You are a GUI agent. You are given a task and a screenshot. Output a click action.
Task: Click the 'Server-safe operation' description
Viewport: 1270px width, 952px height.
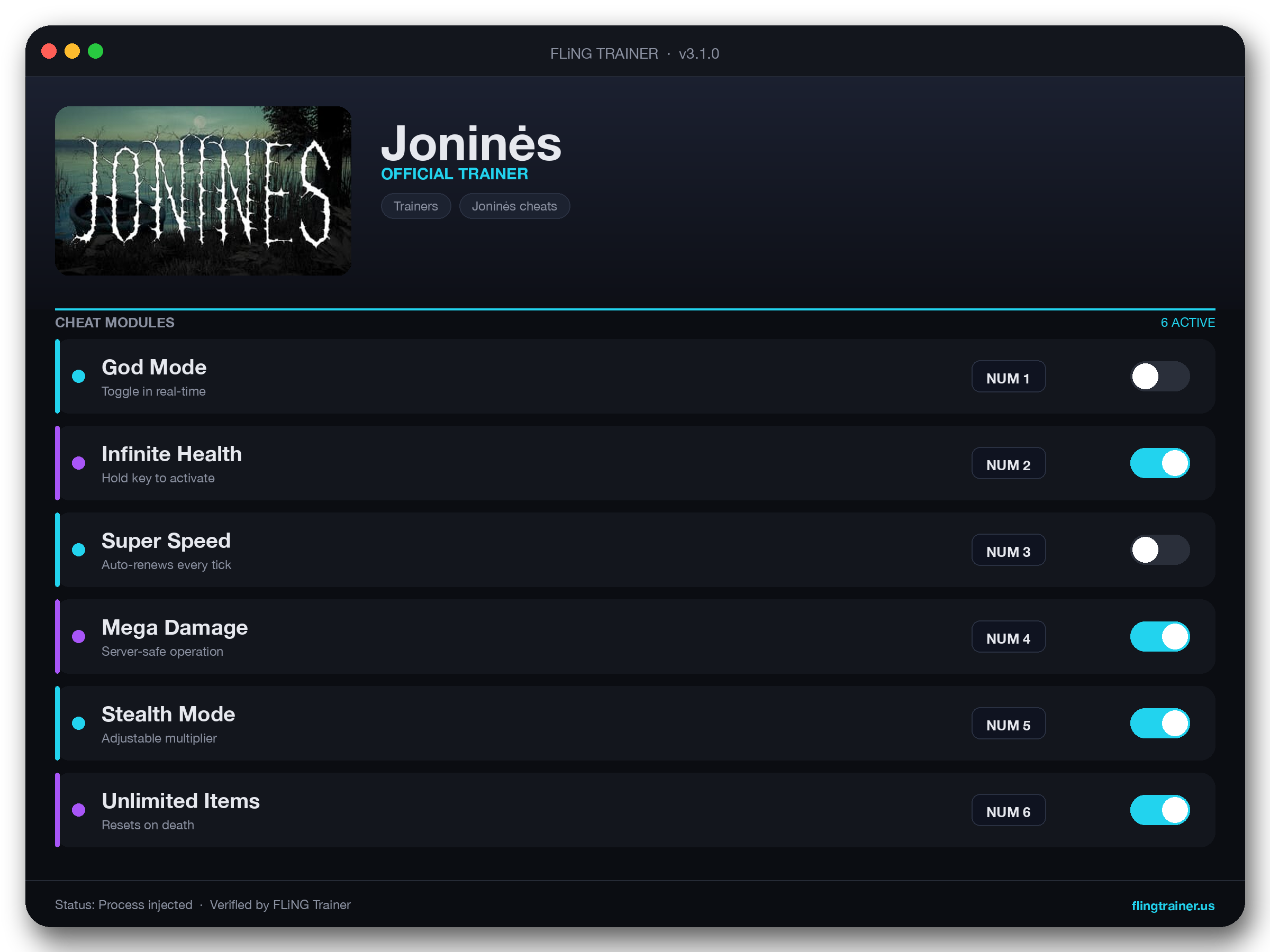point(162,651)
